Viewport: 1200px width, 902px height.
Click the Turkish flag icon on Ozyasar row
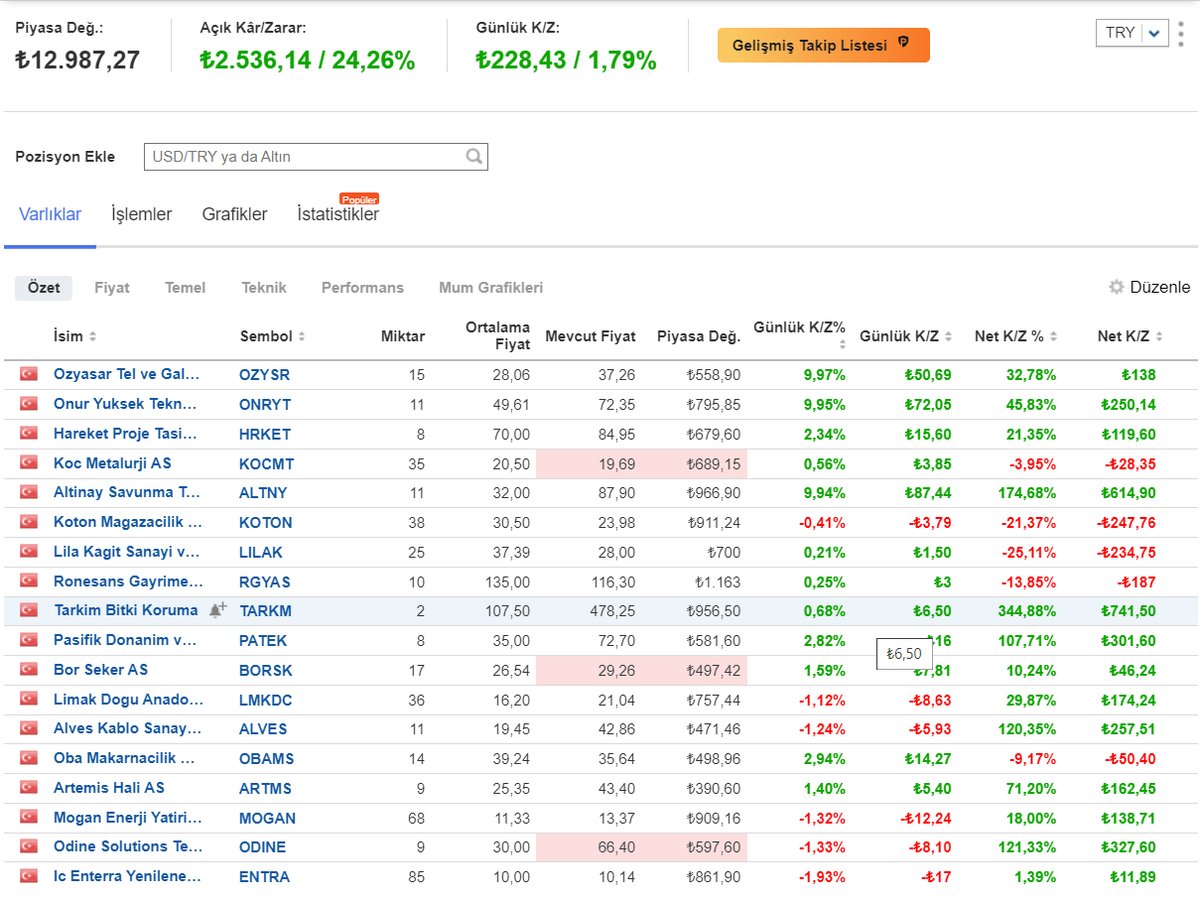(29, 374)
